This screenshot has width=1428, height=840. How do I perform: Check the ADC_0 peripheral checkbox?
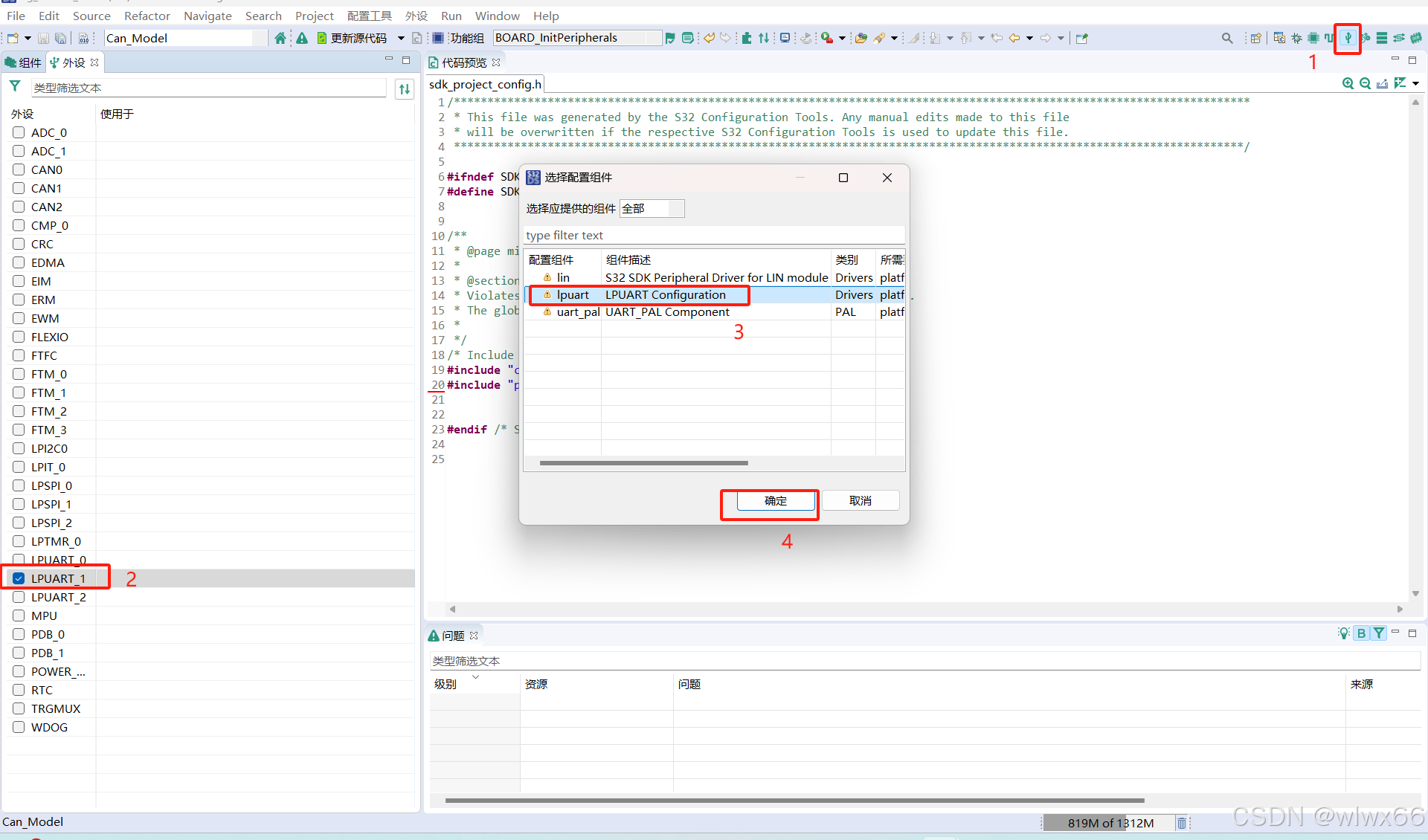coord(19,132)
